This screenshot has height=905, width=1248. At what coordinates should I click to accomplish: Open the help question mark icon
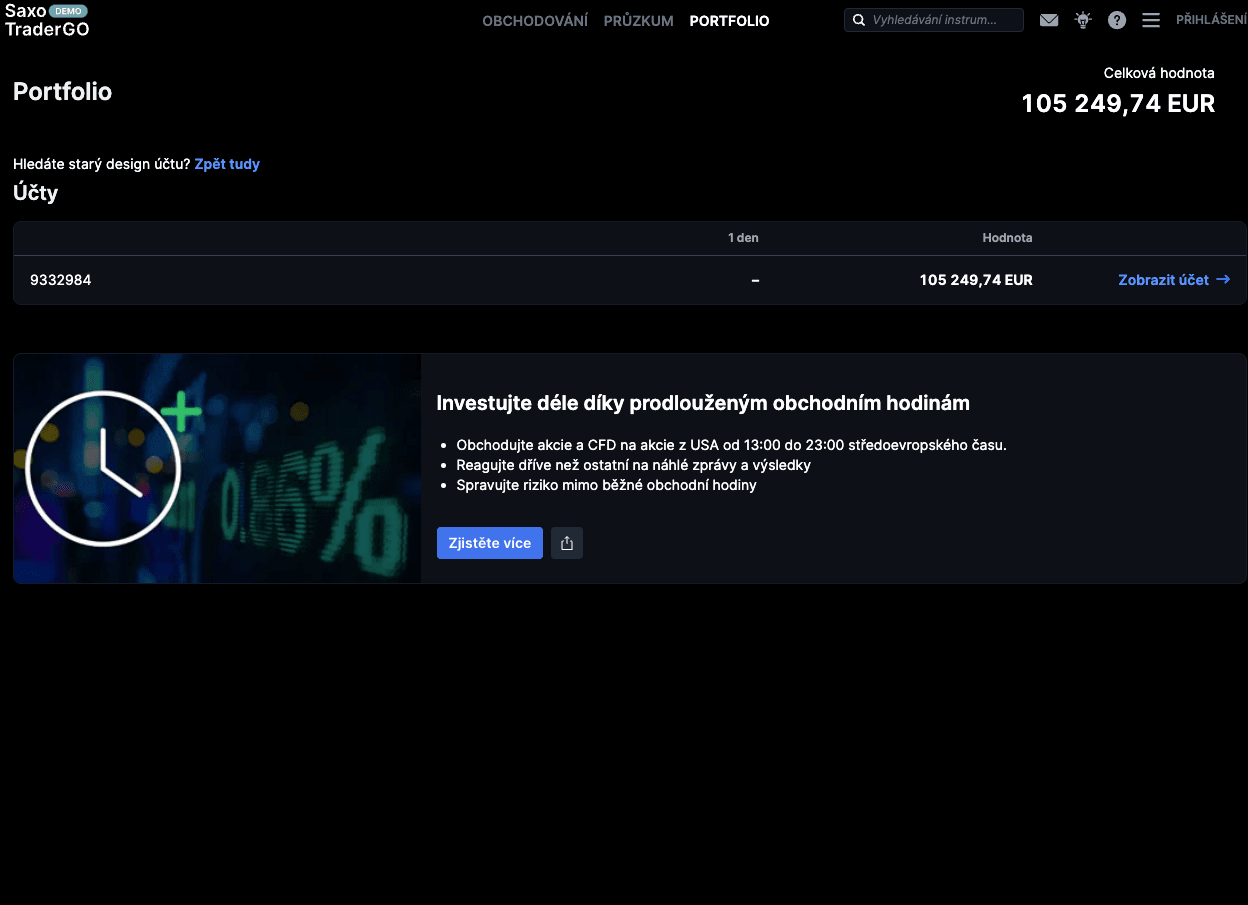[x=1116, y=20]
